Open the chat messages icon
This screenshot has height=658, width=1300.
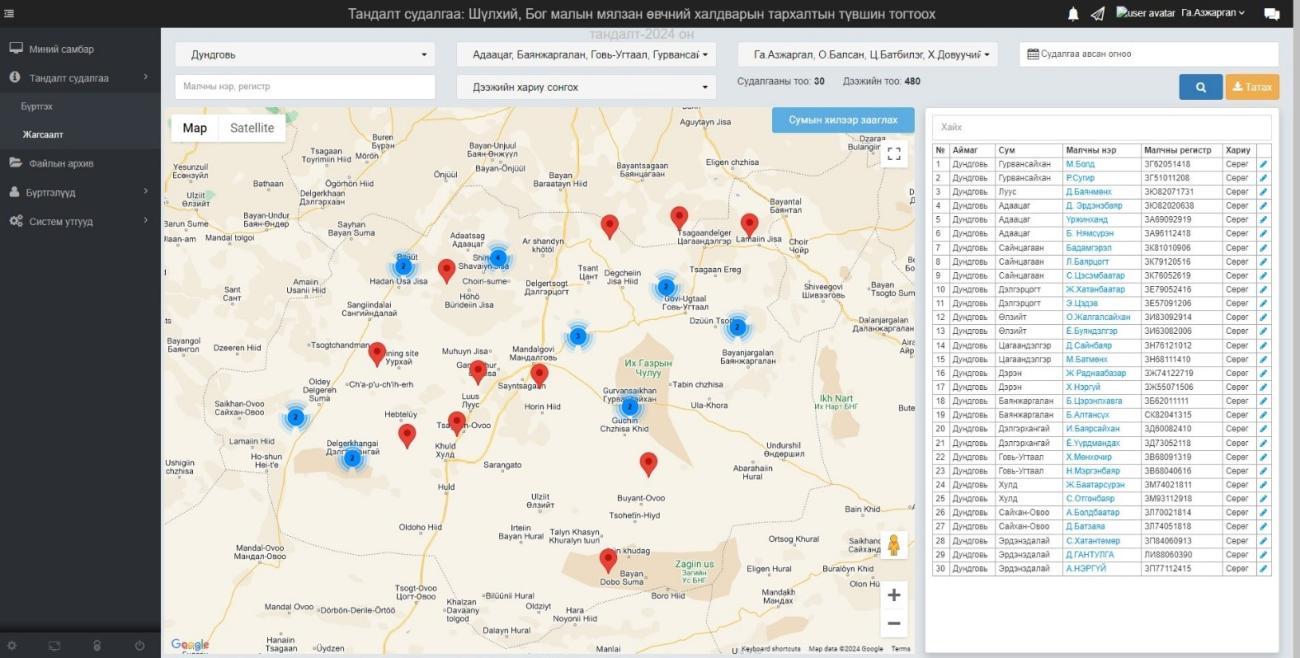pos(1271,14)
